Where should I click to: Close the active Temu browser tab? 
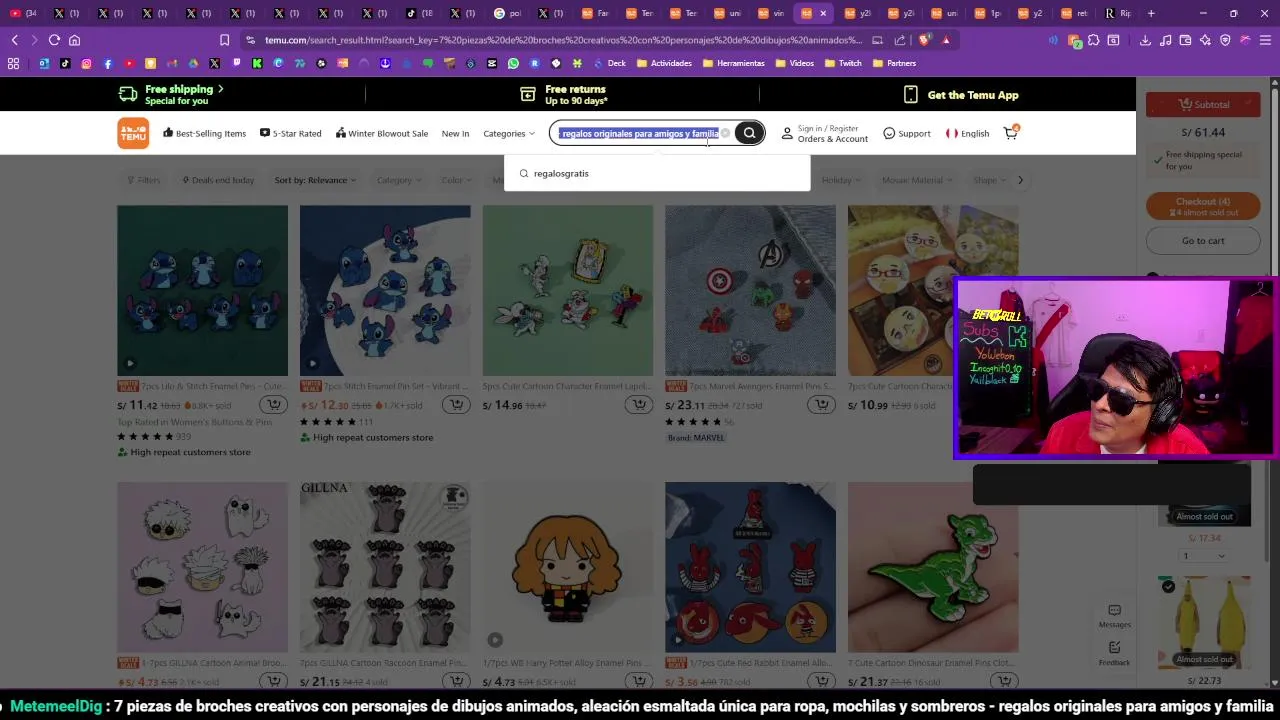click(x=823, y=13)
